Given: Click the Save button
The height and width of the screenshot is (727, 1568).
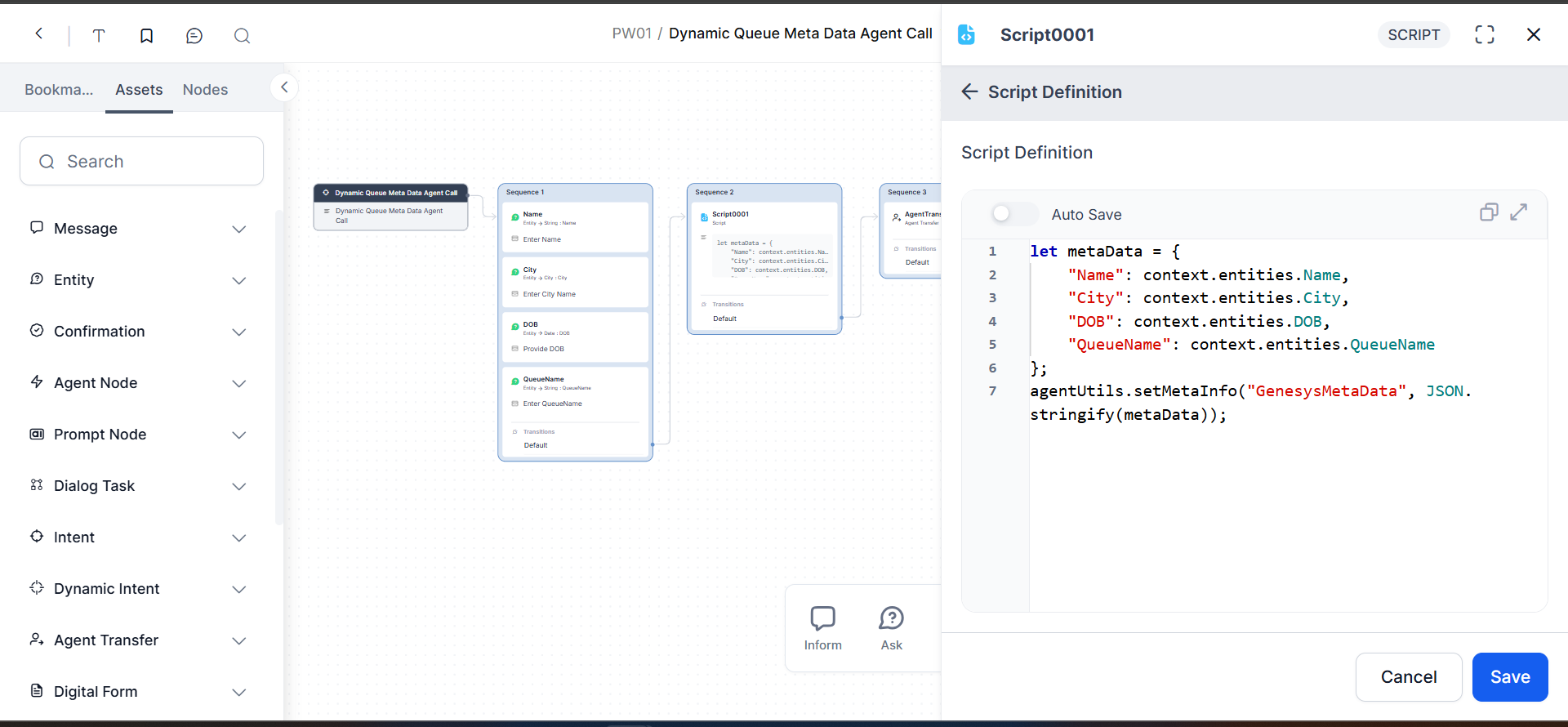Looking at the screenshot, I should [1509, 676].
